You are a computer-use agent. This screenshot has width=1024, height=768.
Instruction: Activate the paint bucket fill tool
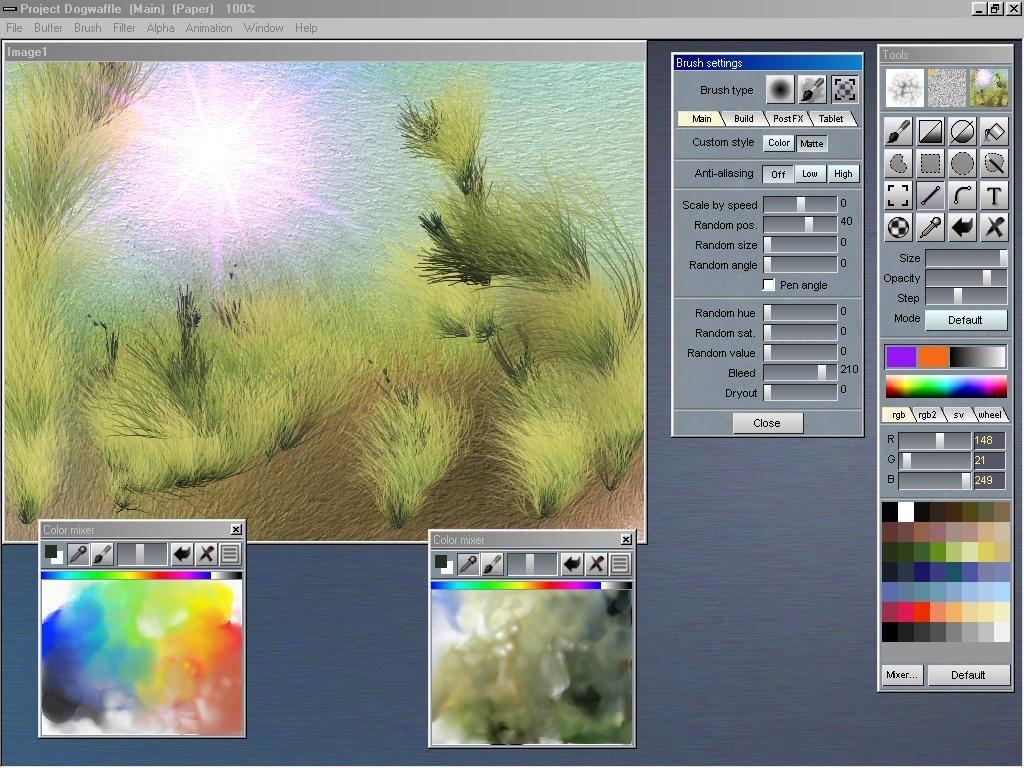click(994, 131)
